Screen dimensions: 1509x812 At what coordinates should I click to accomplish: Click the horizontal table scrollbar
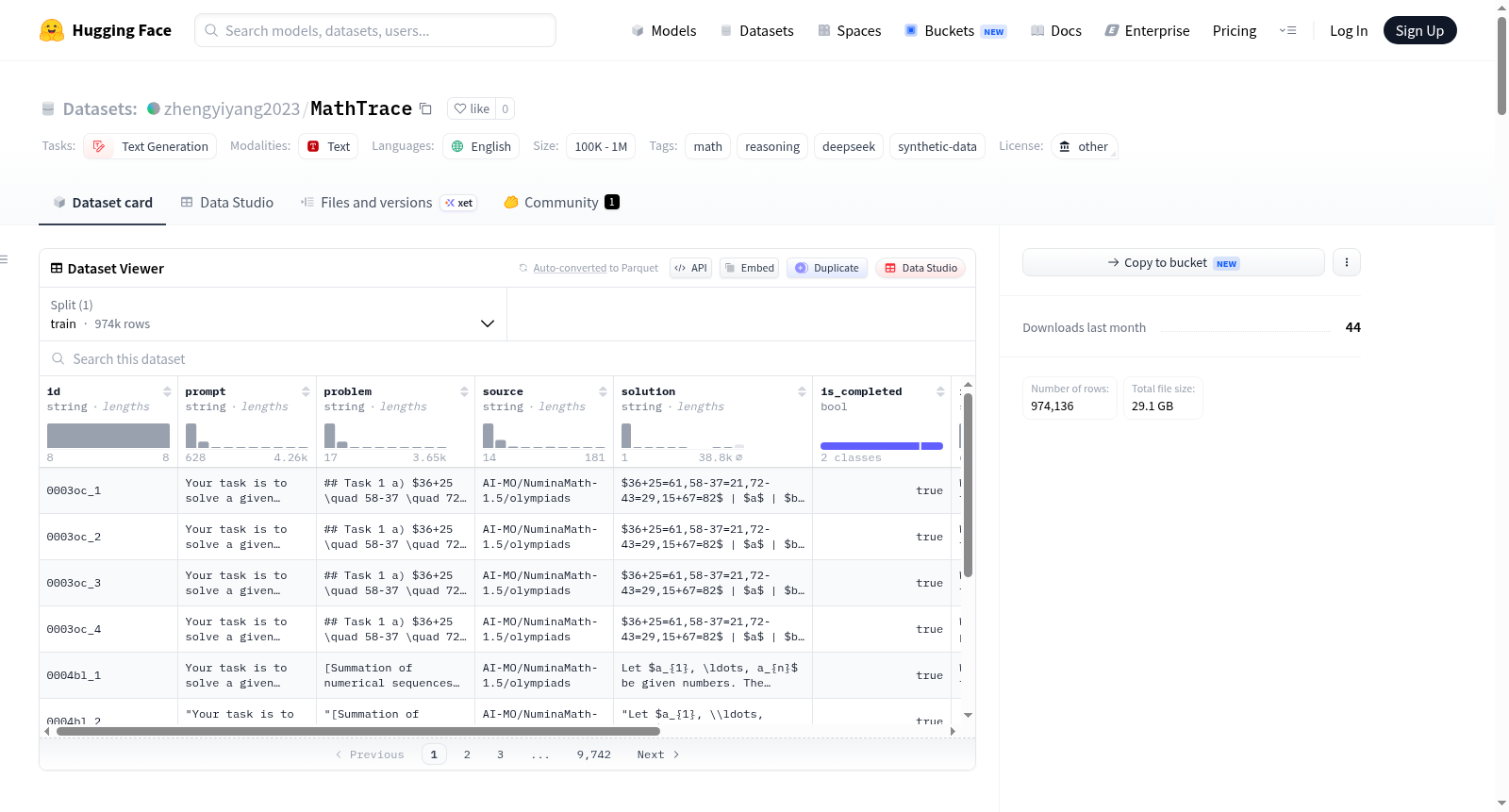358,731
